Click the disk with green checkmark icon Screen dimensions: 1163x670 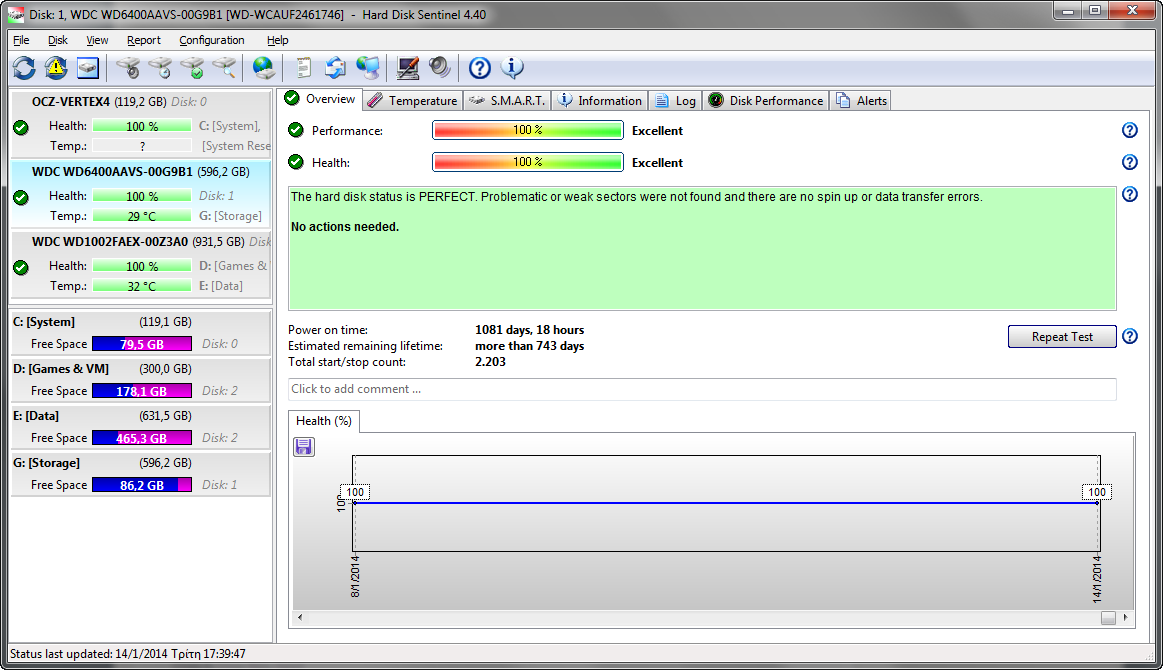pyautogui.click(x=192, y=68)
